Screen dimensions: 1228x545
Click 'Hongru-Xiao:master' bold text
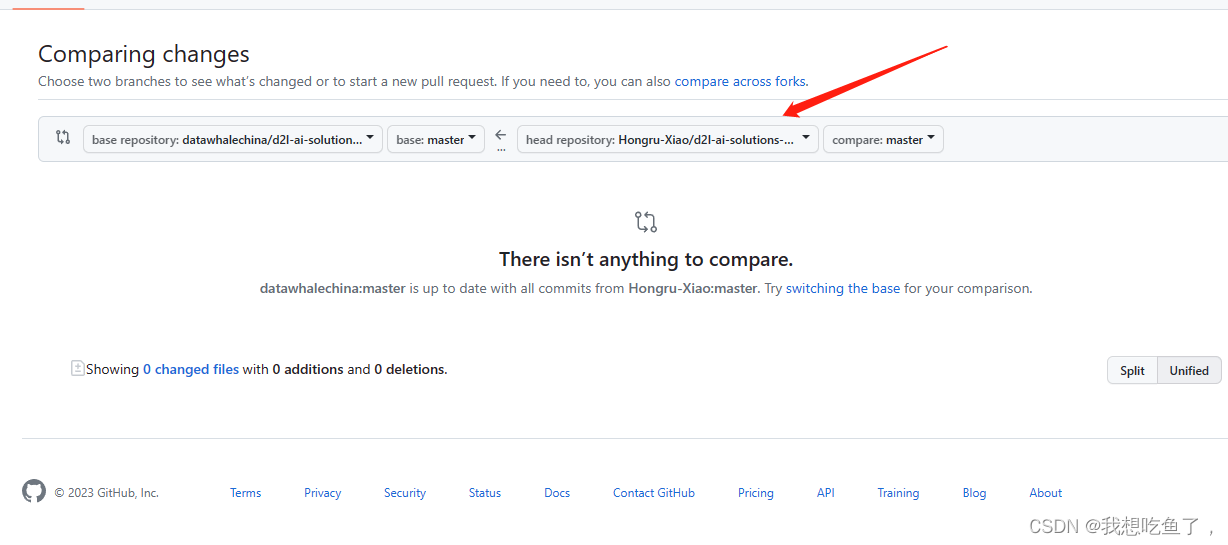point(693,288)
